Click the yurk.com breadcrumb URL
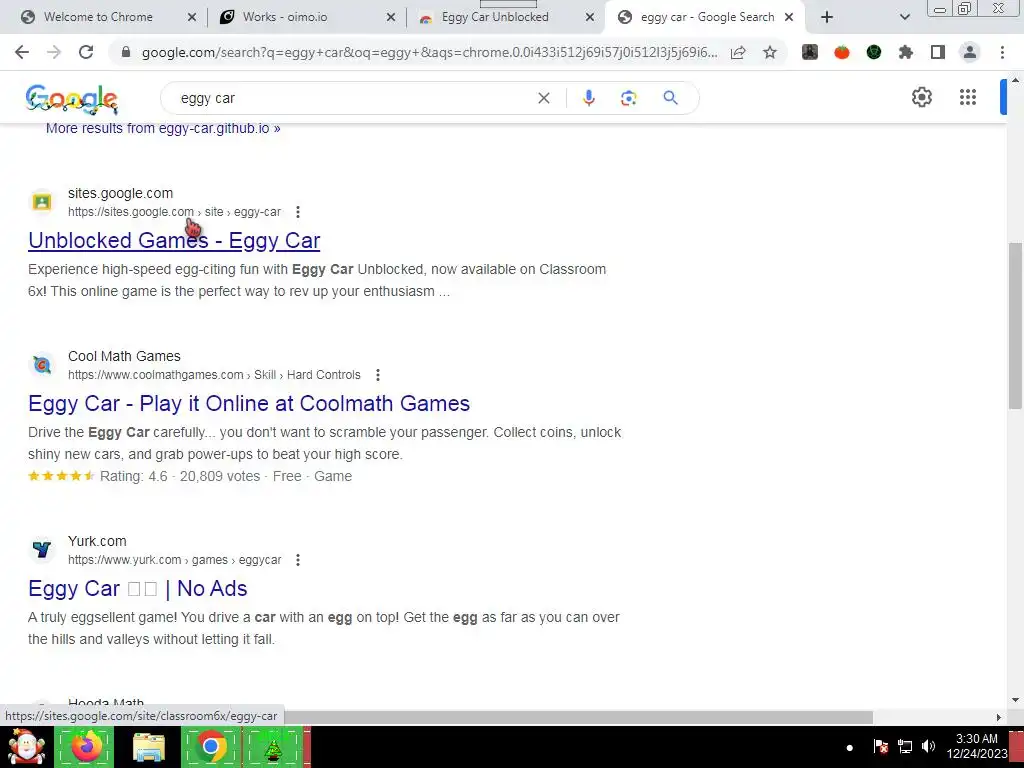The image size is (1024, 768). (x=174, y=560)
